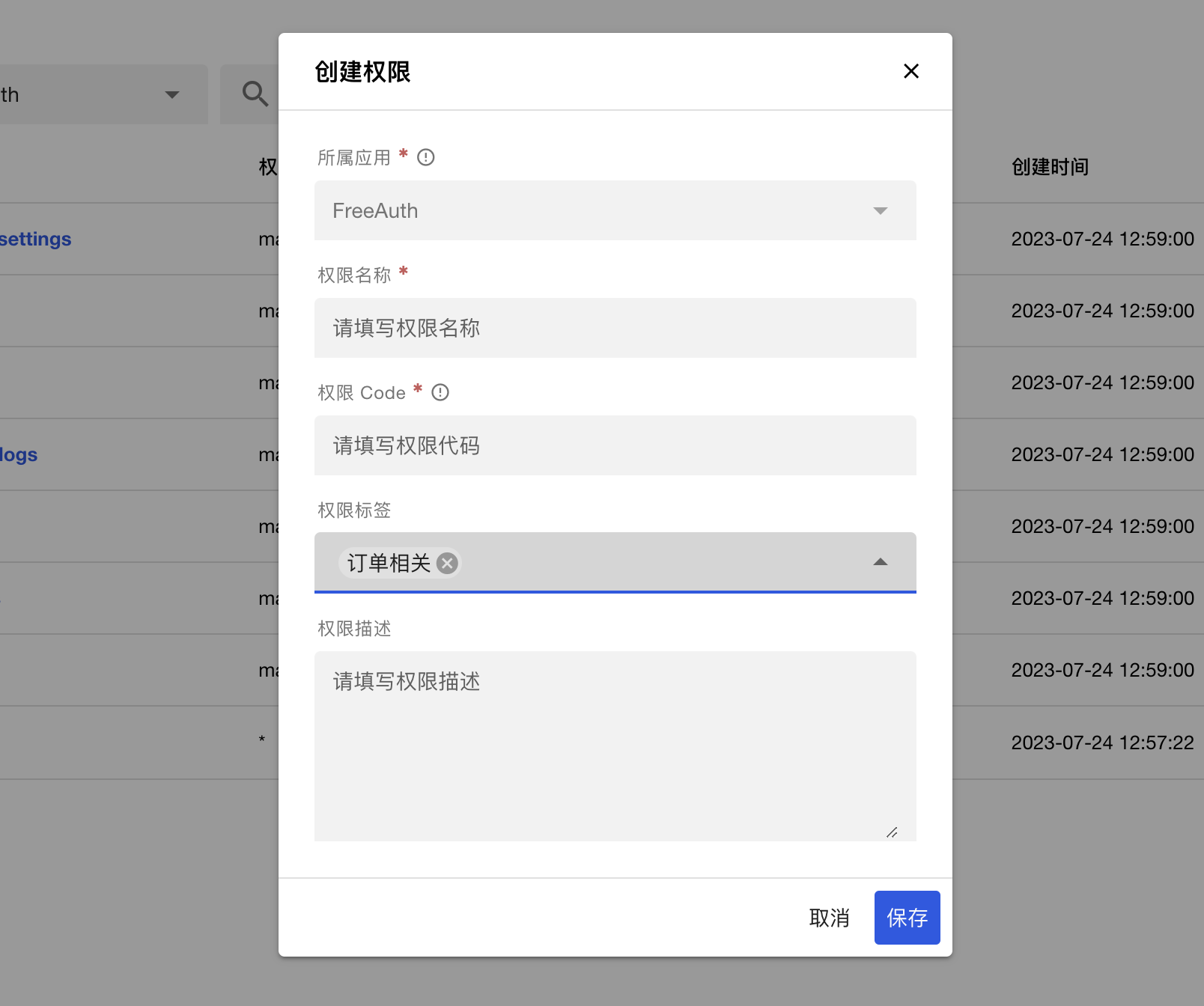
Task: Click into the 权限描述 textarea
Action: tap(615, 746)
